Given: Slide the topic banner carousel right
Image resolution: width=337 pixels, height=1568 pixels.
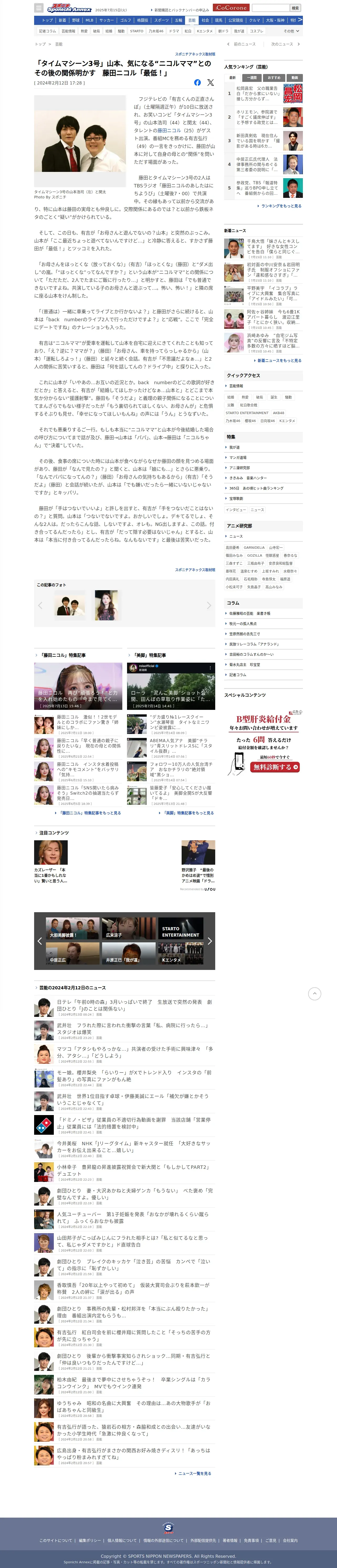Looking at the screenshot, I should (210, 941).
